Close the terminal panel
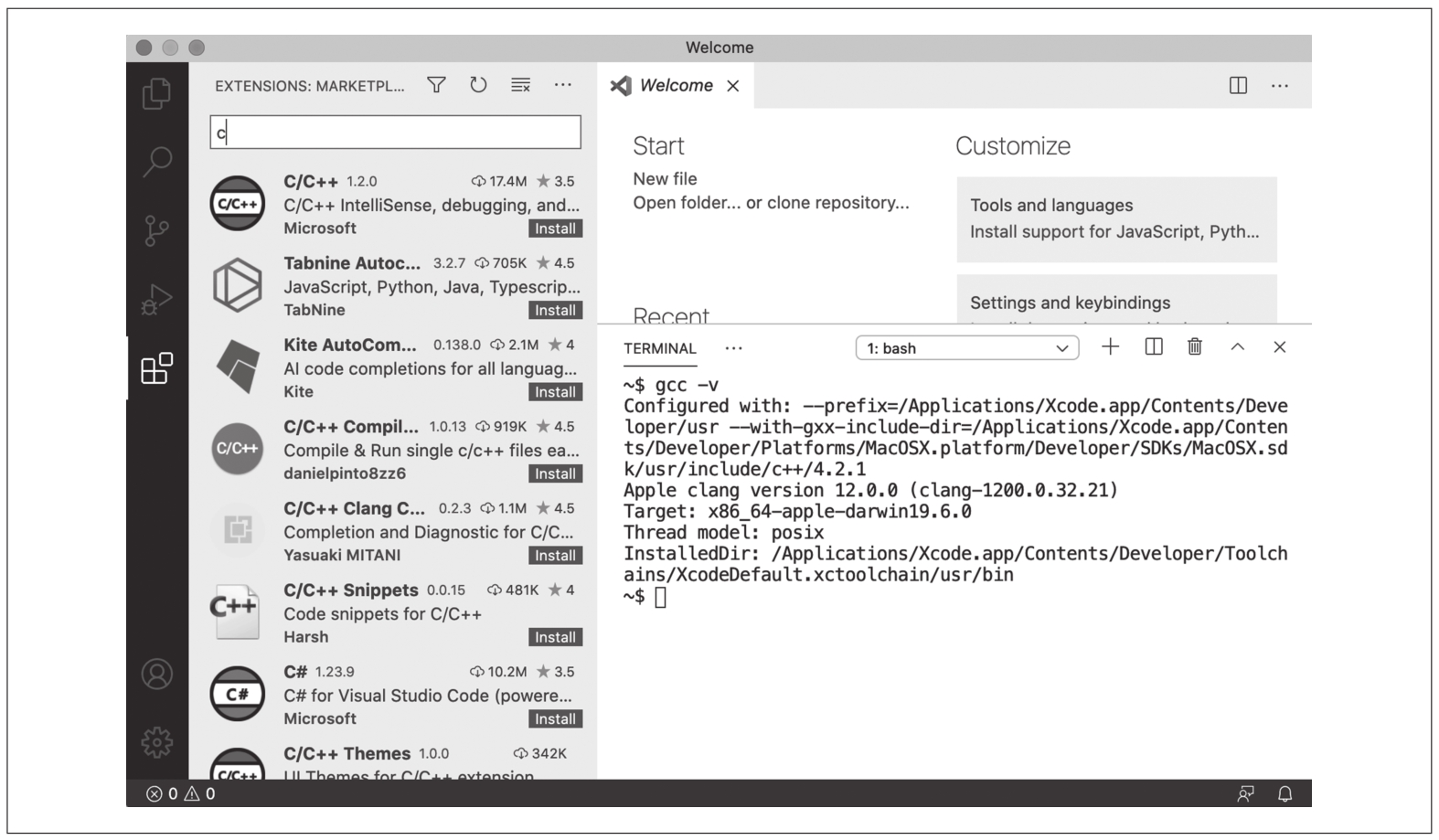Image resolution: width=1439 pixels, height=840 pixels. [x=1280, y=346]
